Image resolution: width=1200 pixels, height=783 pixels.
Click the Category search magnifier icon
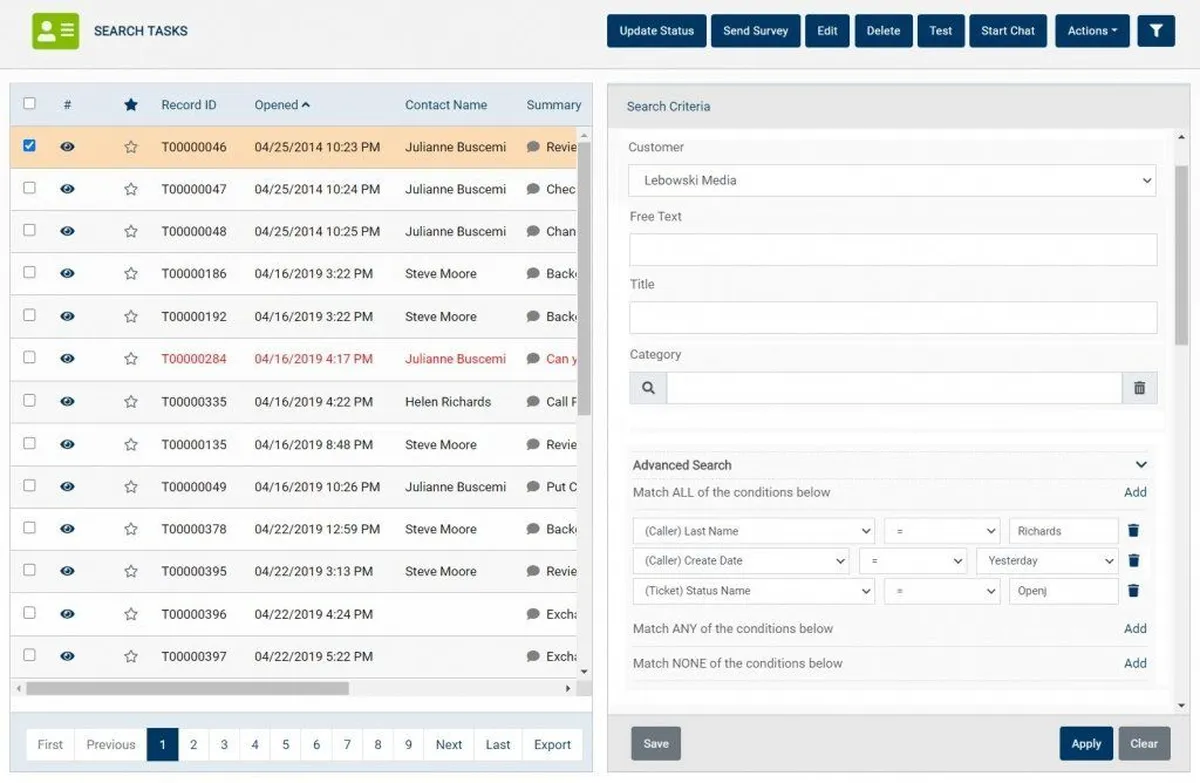[648, 388]
